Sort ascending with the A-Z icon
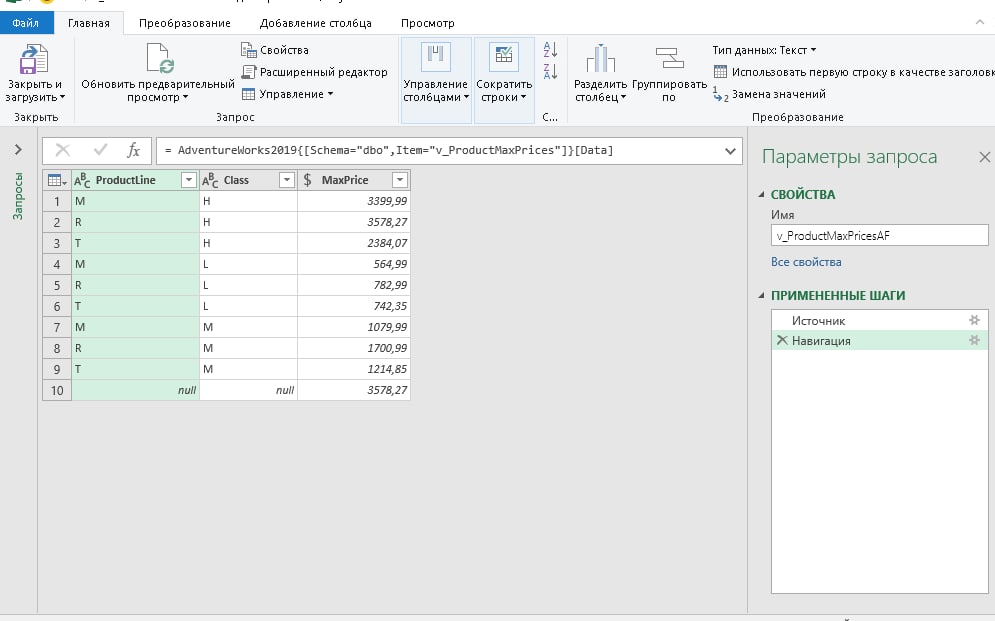Screen dimensions: 995x621 (x=550, y=49)
